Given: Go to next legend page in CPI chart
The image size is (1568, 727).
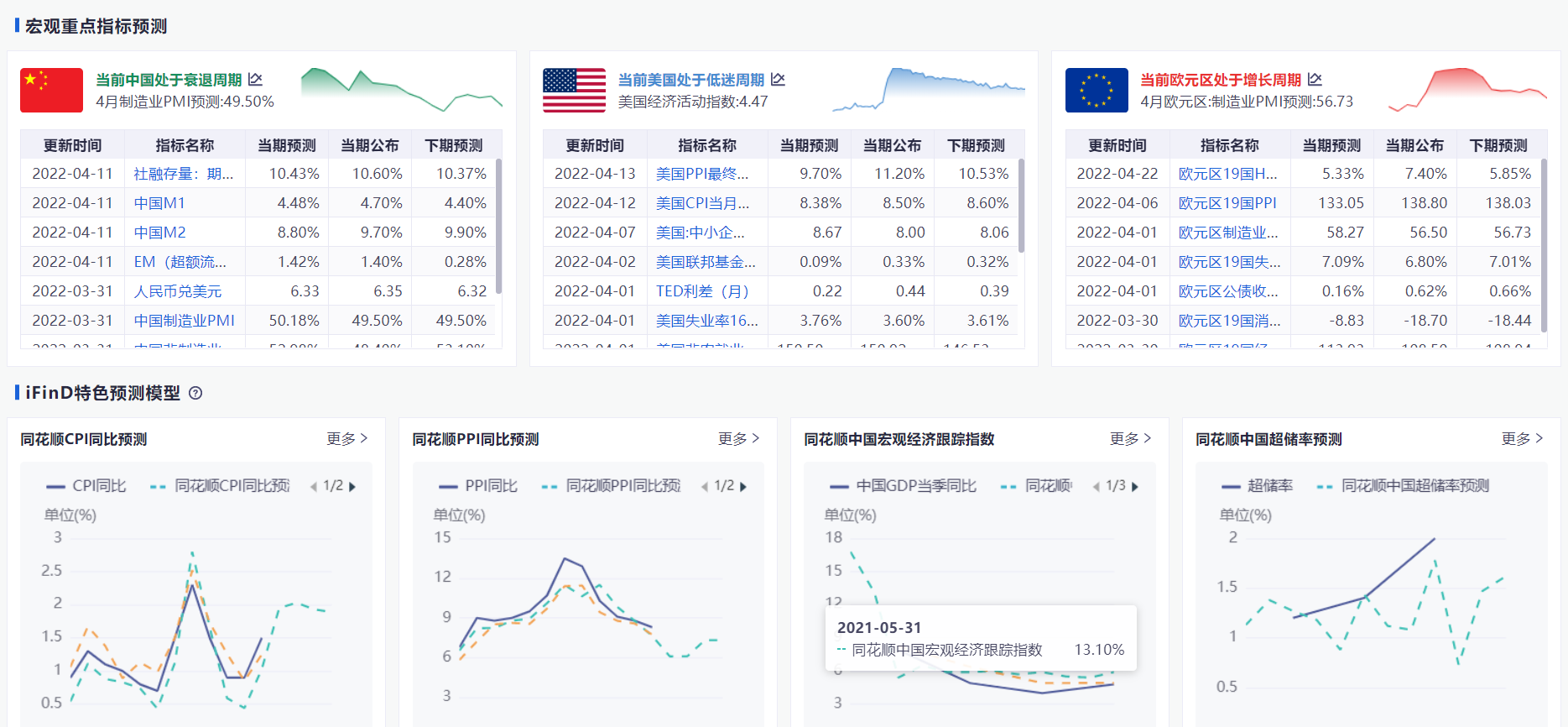Looking at the screenshot, I should [x=352, y=486].
